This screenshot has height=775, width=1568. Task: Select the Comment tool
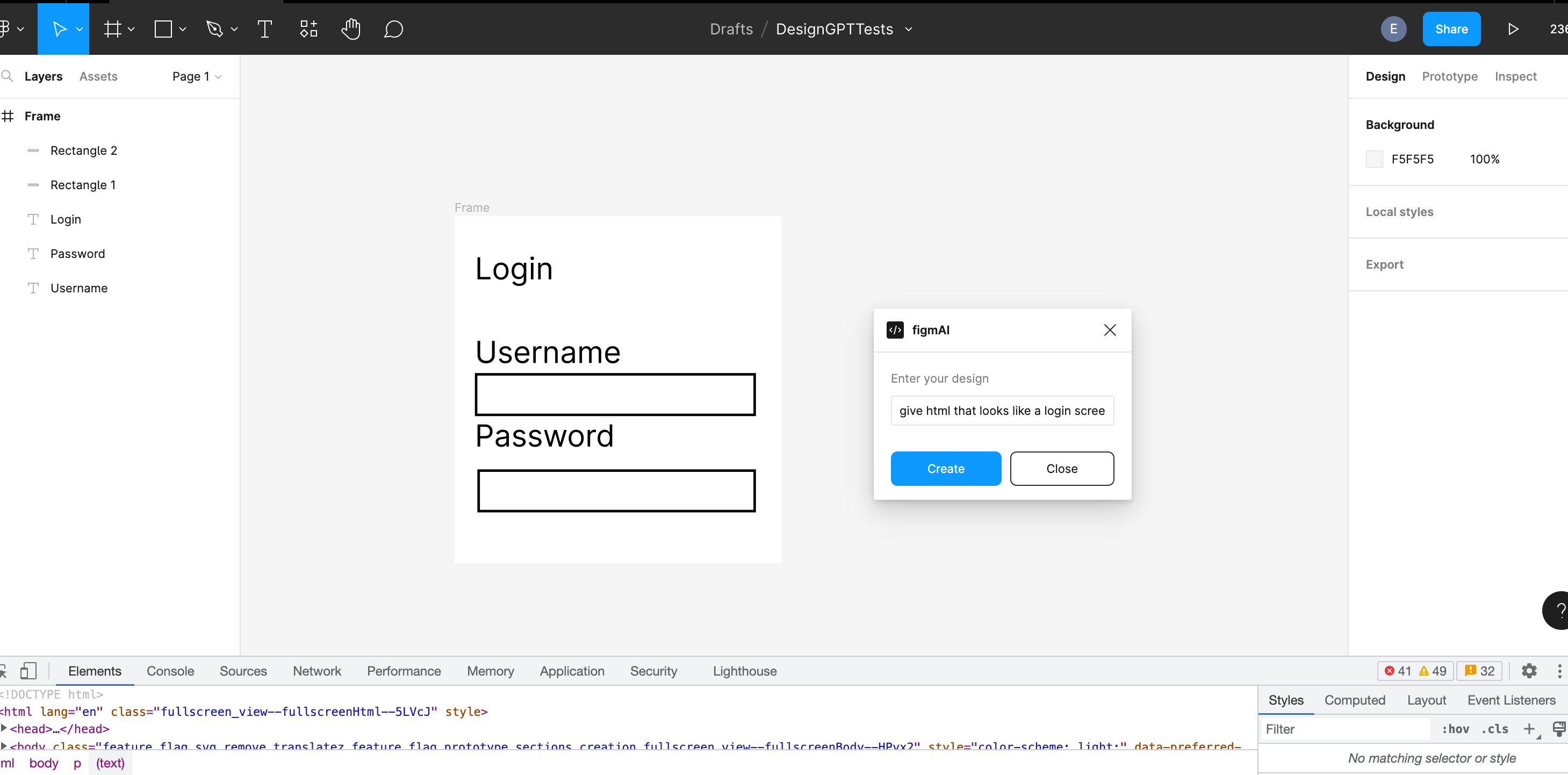[x=393, y=28]
